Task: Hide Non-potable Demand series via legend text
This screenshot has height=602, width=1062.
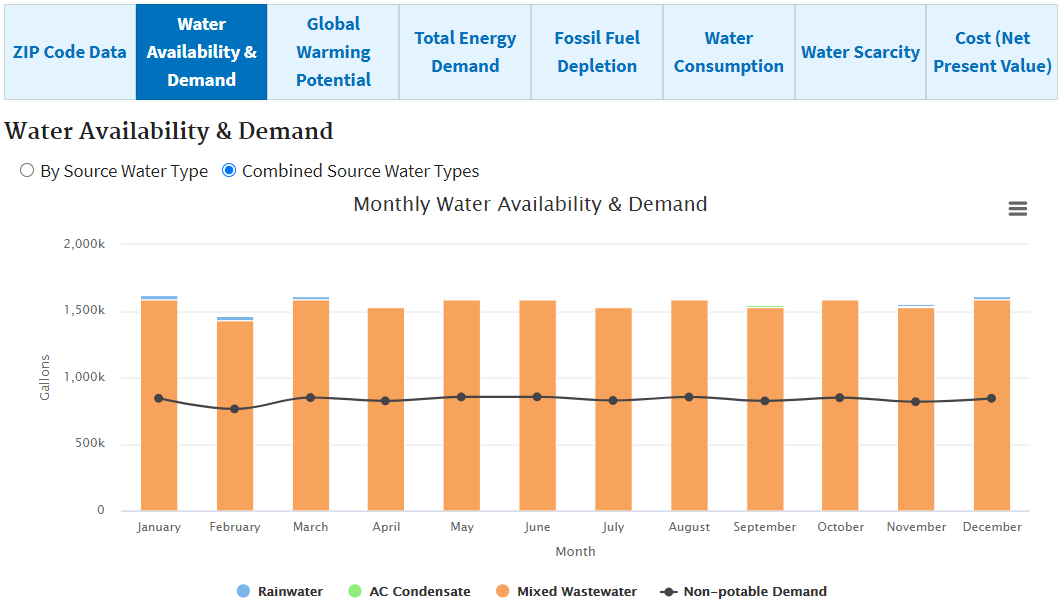Action: [x=755, y=591]
